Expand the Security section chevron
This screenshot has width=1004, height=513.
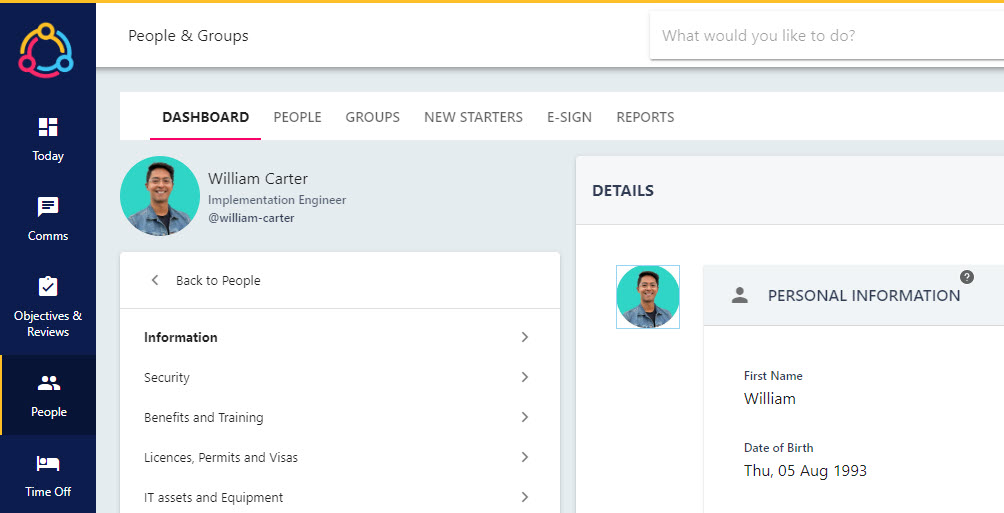tap(524, 377)
